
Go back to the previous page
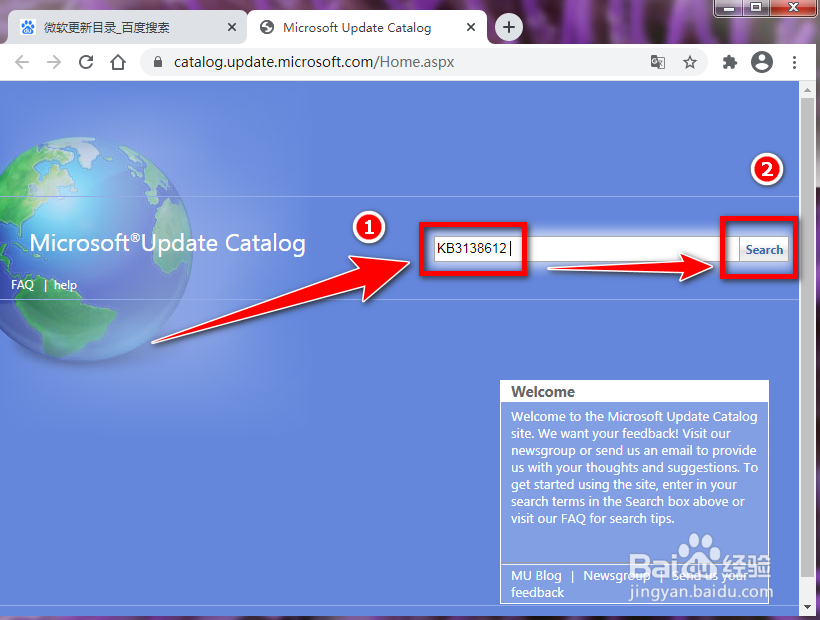(x=22, y=62)
